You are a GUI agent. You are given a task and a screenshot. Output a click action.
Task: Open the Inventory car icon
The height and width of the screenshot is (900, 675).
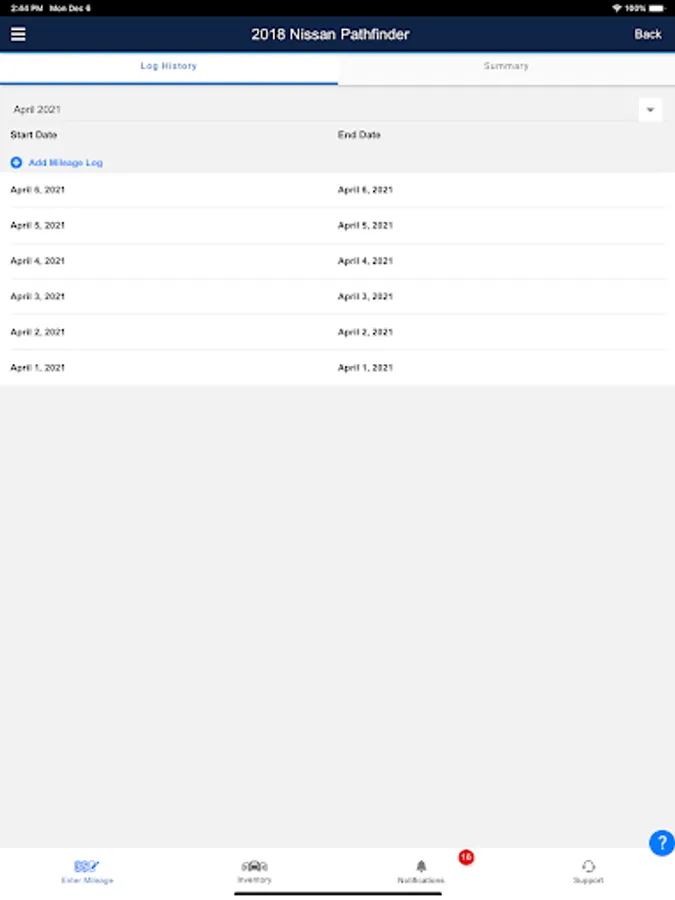point(254,866)
